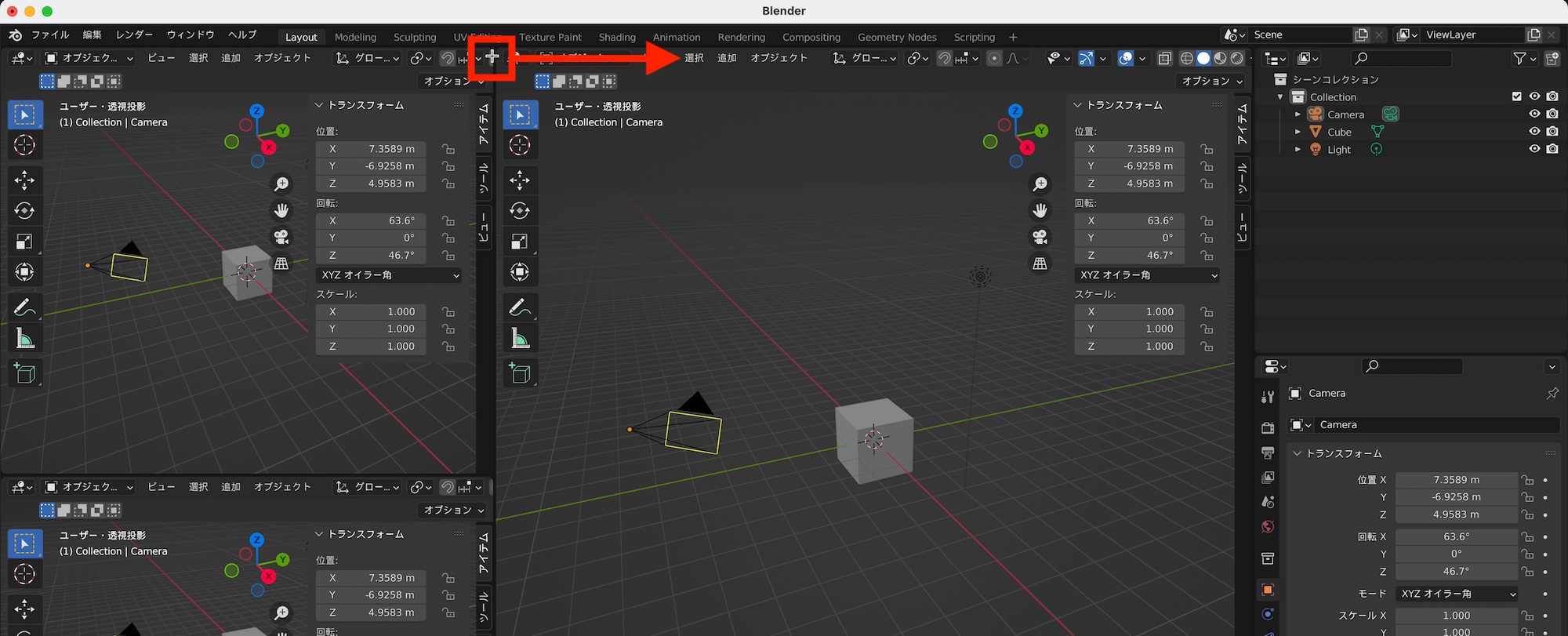This screenshot has height=636, width=1568.
Task: Toggle camera view icon in main viewport
Action: (x=1040, y=237)
